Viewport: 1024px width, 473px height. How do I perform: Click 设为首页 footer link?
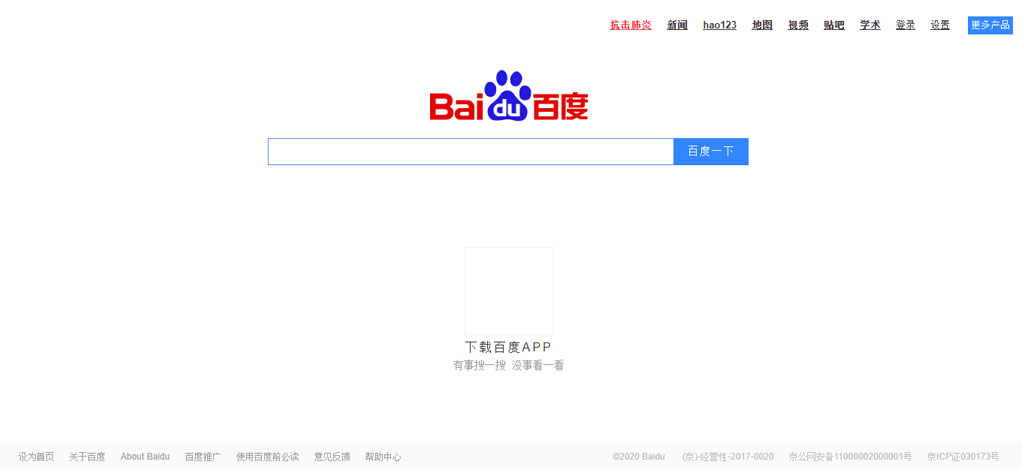(x=37, y=457)
